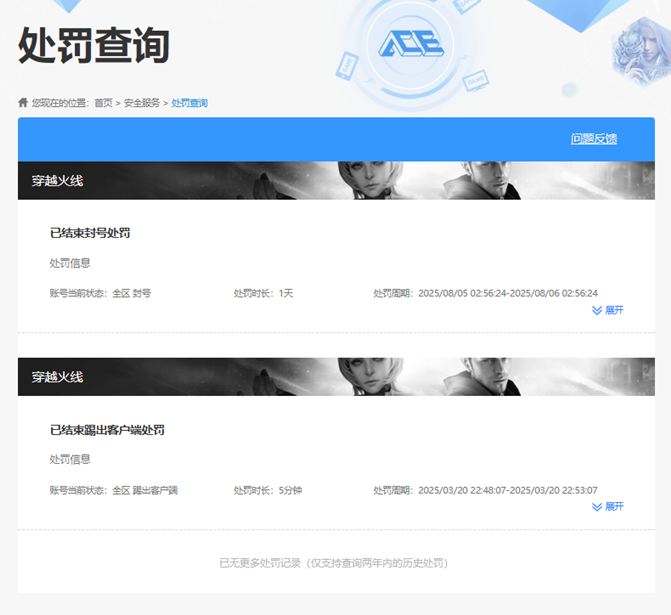The image size is (671, 615).
Task: Click 账号当前状态：全区 封号 text
Action: pos(100,293)
